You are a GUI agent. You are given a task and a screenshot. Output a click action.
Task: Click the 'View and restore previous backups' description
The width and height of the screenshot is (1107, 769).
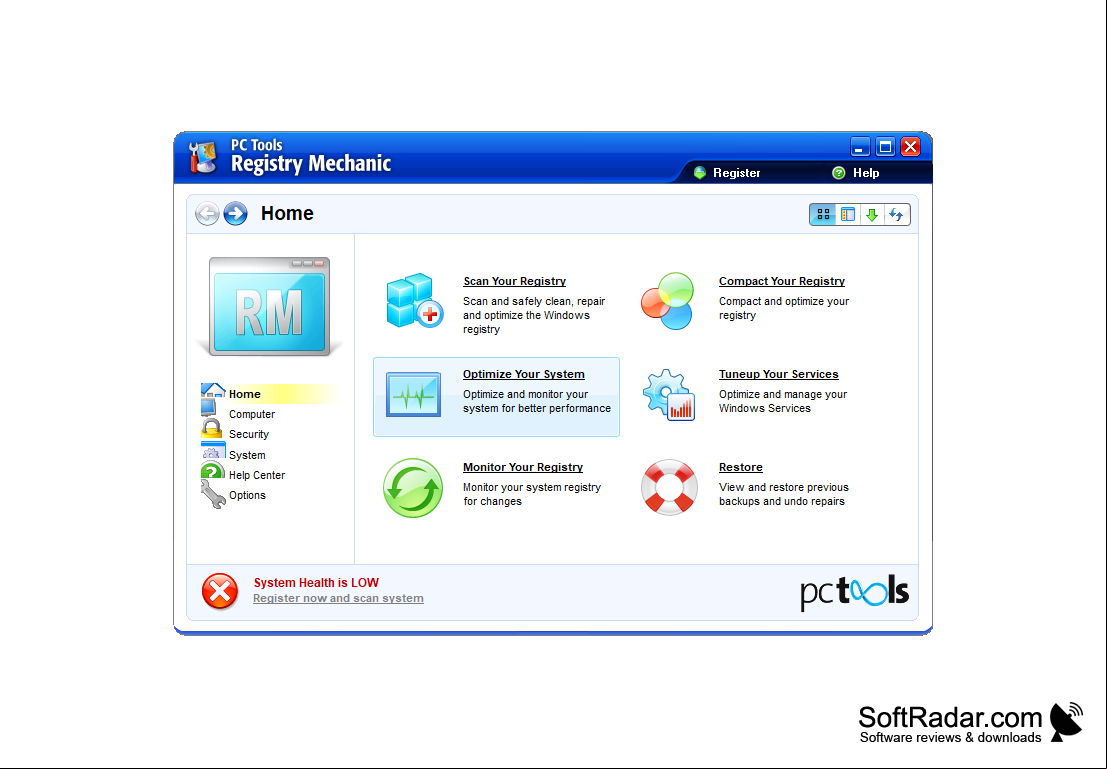(x=784, y=494)
